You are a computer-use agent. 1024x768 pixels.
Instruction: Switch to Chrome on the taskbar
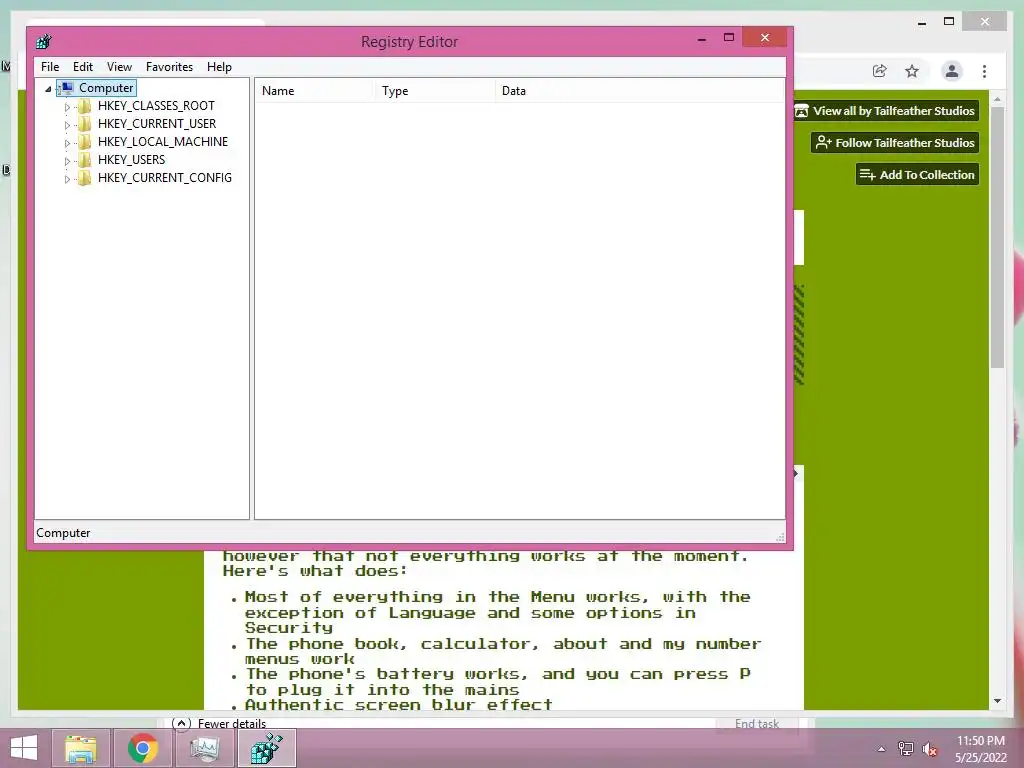142,748
